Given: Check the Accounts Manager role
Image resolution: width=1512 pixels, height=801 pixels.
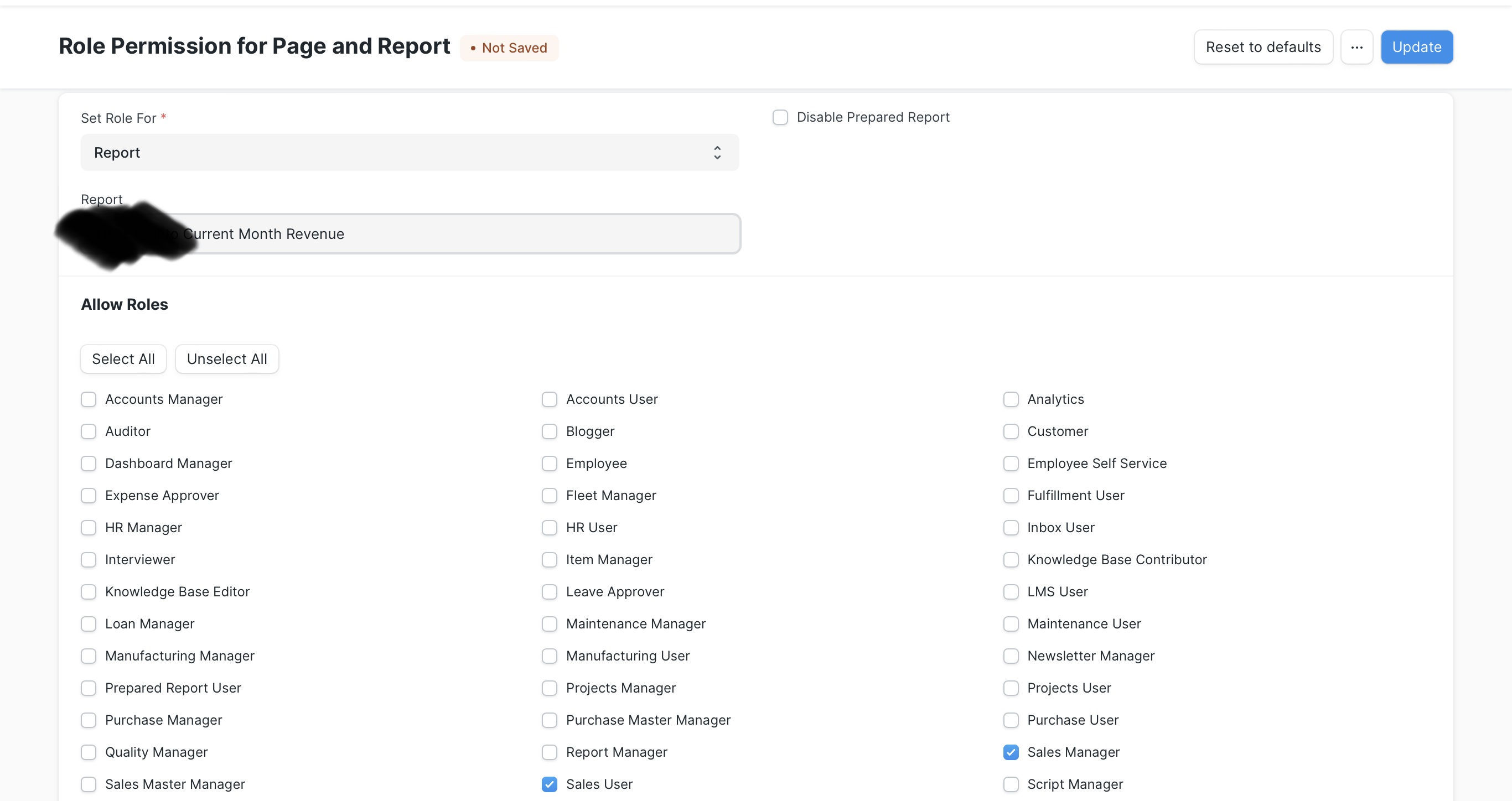Looking at the screenshot, I should (89, 399).
